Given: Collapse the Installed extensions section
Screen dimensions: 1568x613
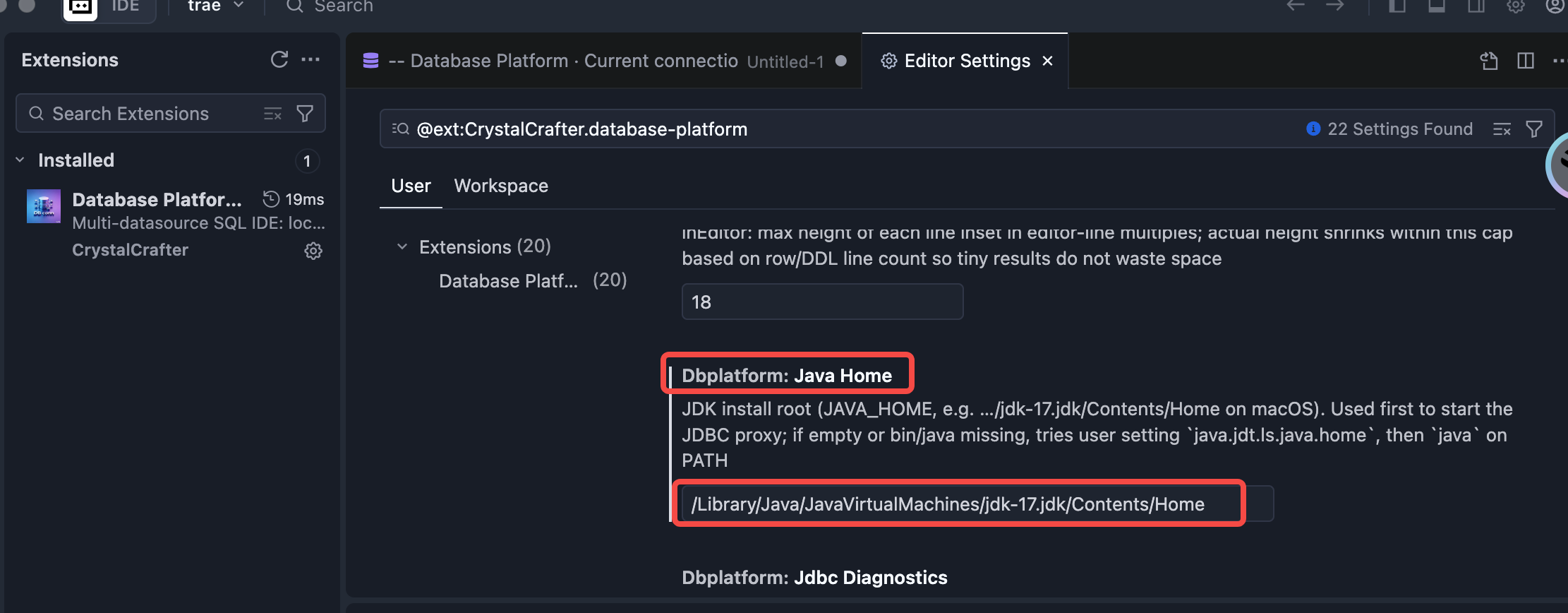Looking at the screenshot, I should click(x=20, y=160).
